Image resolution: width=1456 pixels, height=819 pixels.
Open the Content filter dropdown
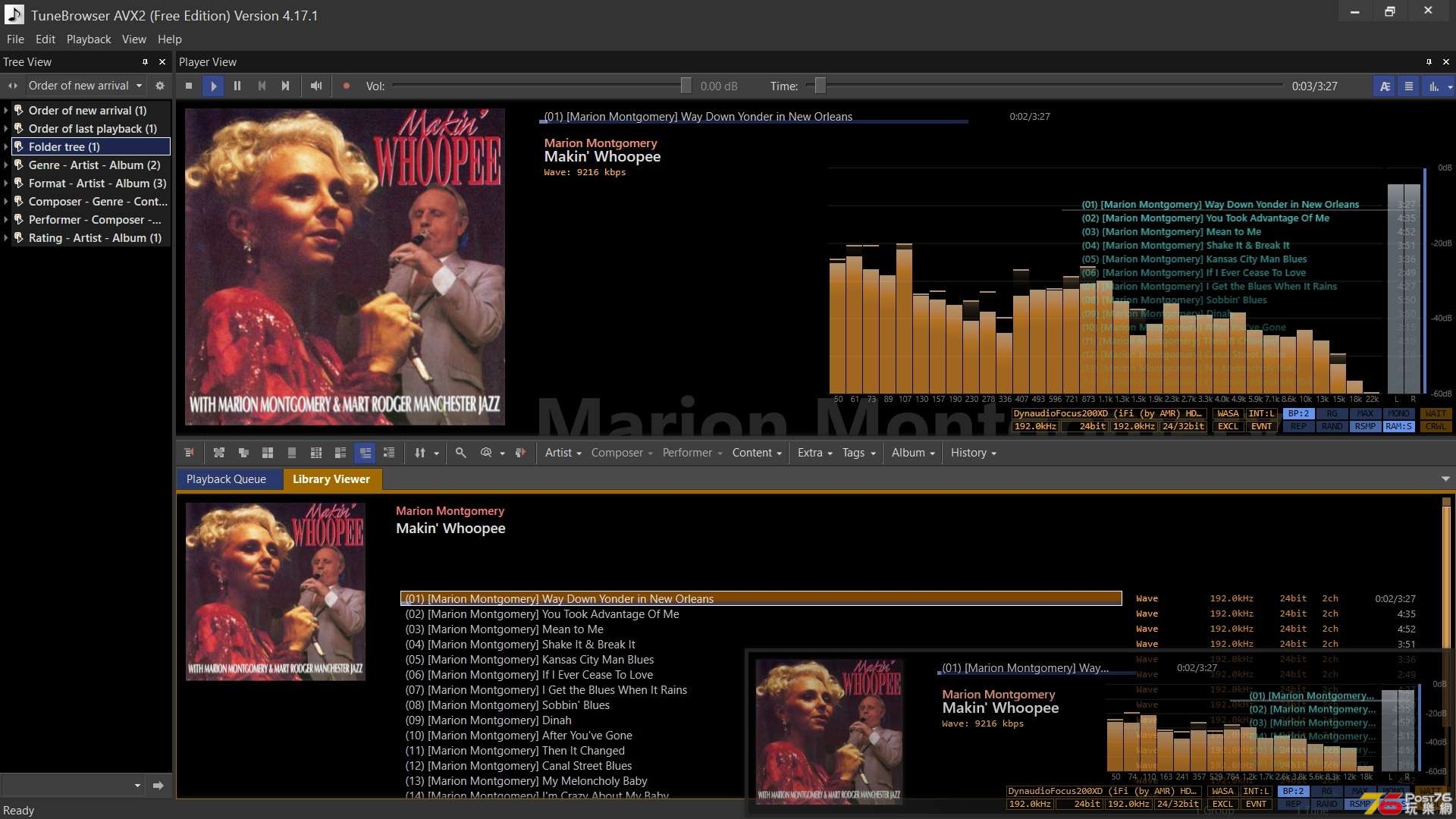(756, 453)
